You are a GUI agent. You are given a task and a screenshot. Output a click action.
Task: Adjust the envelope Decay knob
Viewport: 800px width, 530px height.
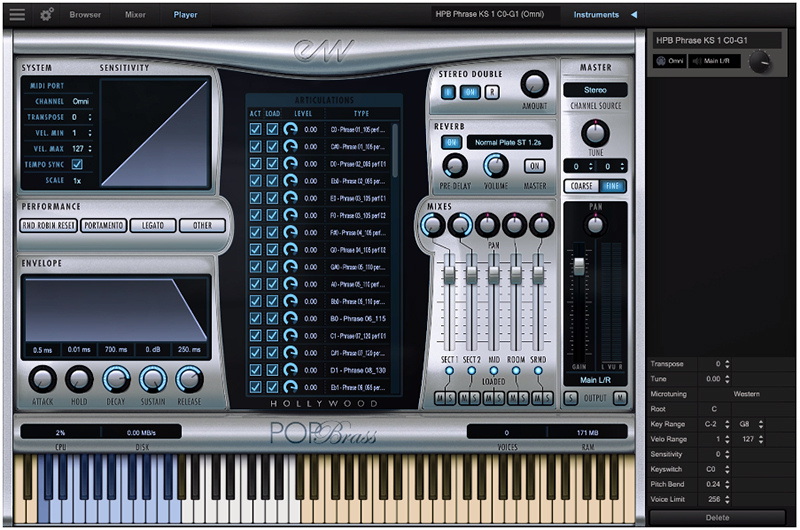click(116, 380)
